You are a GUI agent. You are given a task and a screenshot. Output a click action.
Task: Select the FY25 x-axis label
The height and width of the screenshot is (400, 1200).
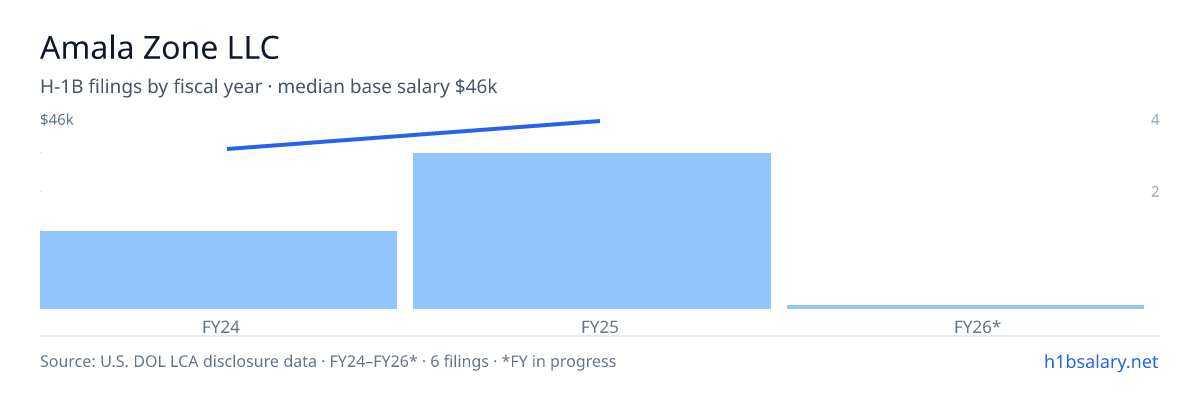(592, 326)
